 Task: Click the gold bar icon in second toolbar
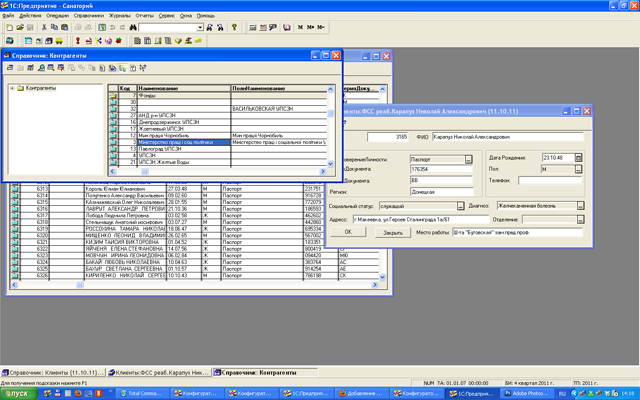(198, 41)
